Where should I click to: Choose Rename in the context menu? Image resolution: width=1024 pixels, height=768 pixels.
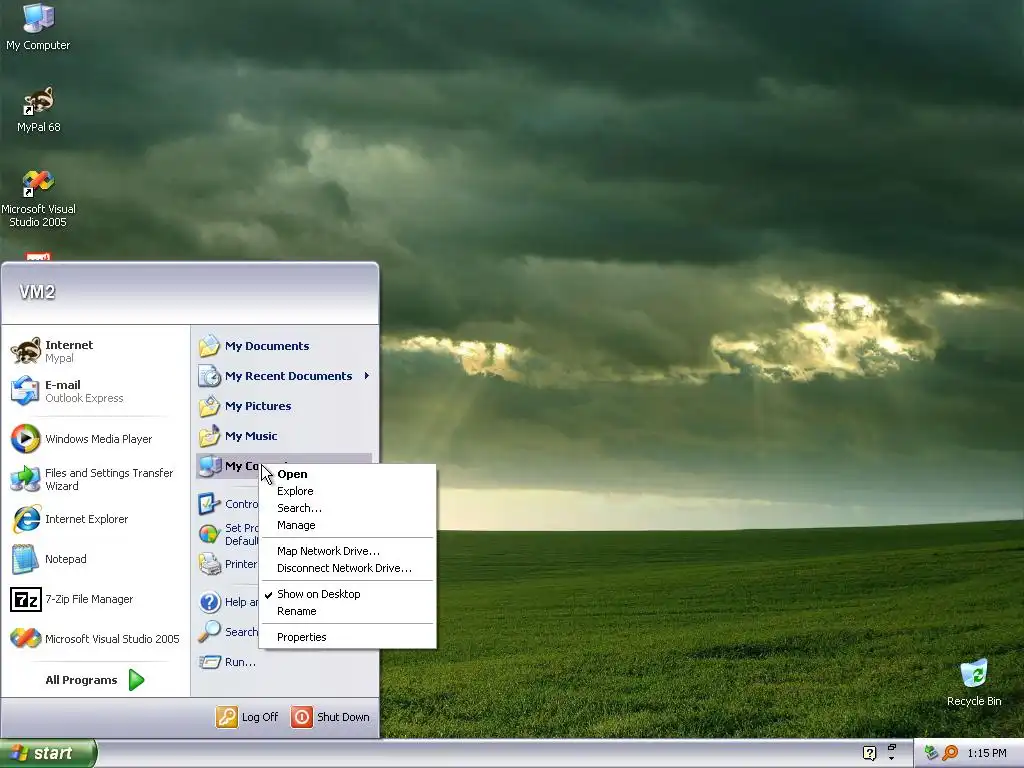tap(347, 611)
